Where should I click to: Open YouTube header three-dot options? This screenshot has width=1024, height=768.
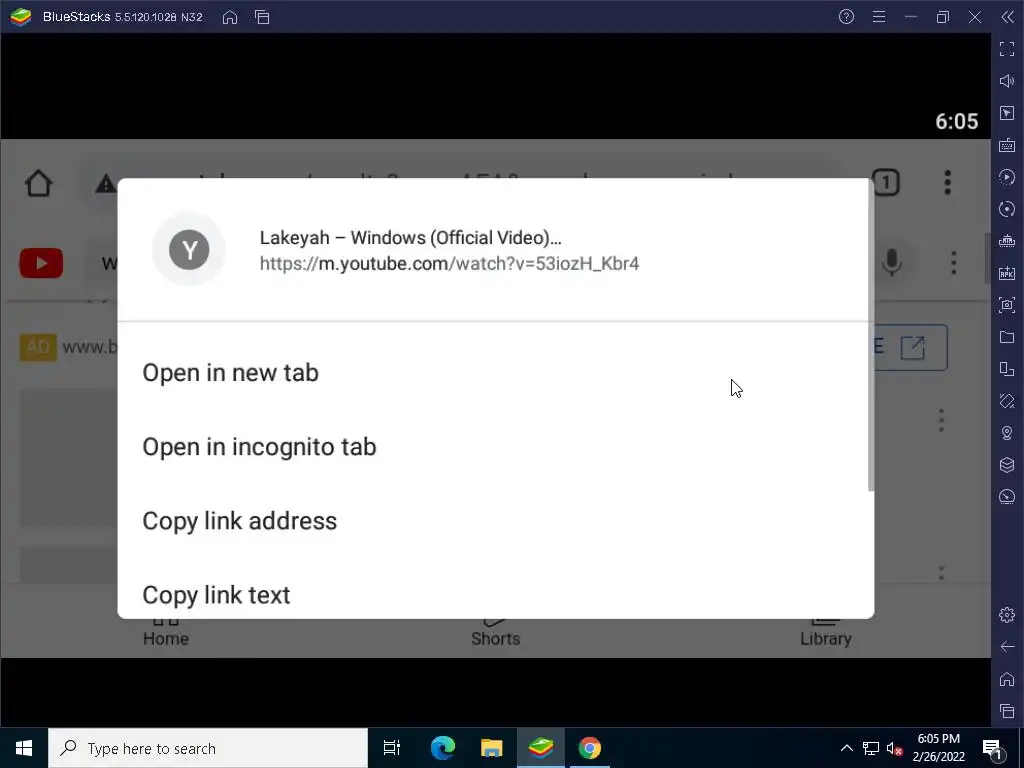pyautogui.click(x=954, y=263)
